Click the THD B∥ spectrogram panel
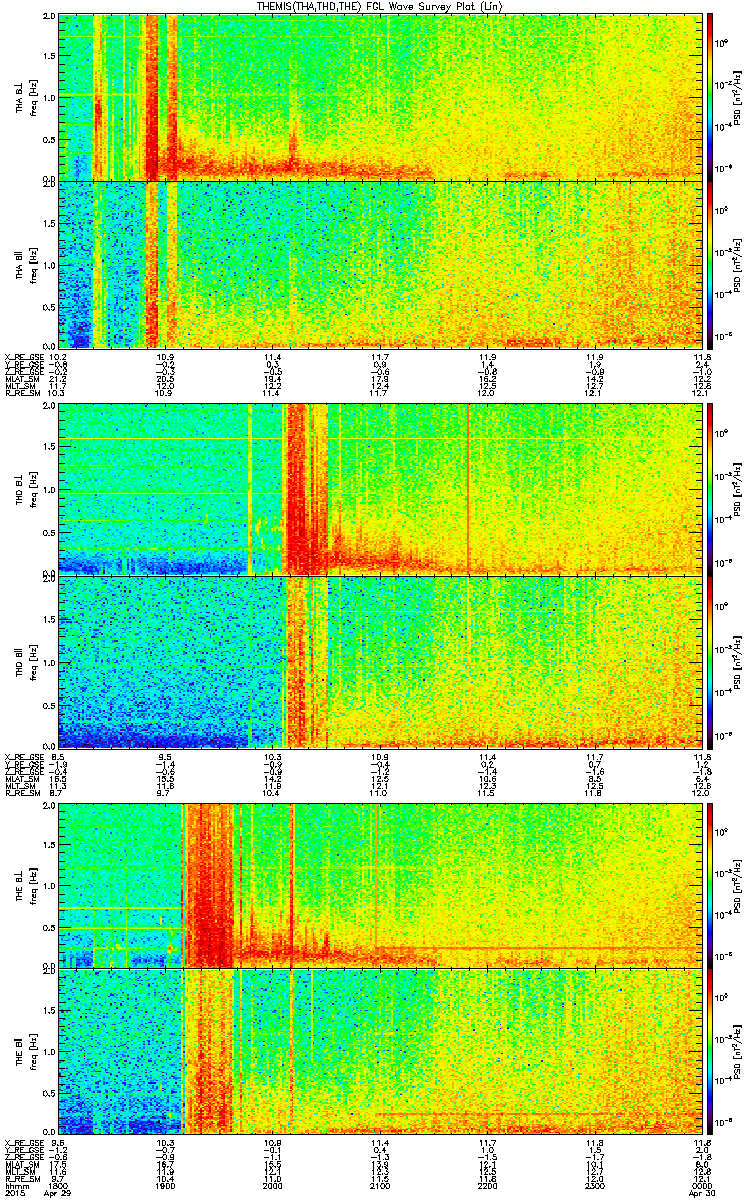Viewport: 750px width, 1200px height. click(379, 661)
